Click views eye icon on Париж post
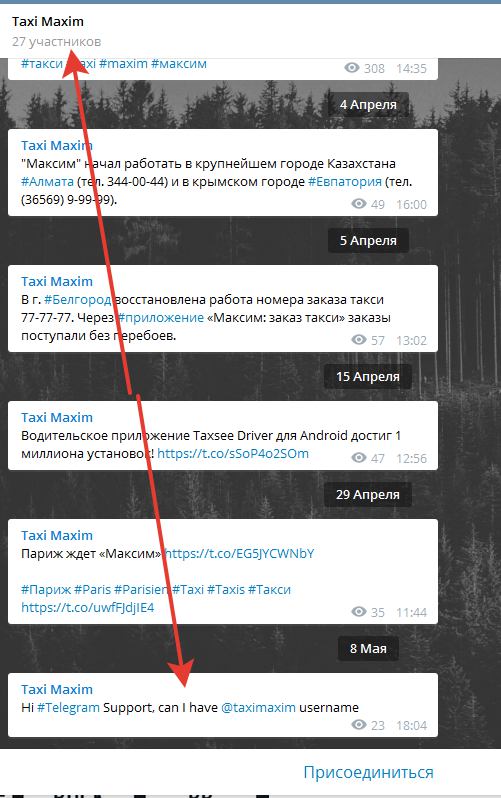501x798 pixels. [x=359, y=612]
